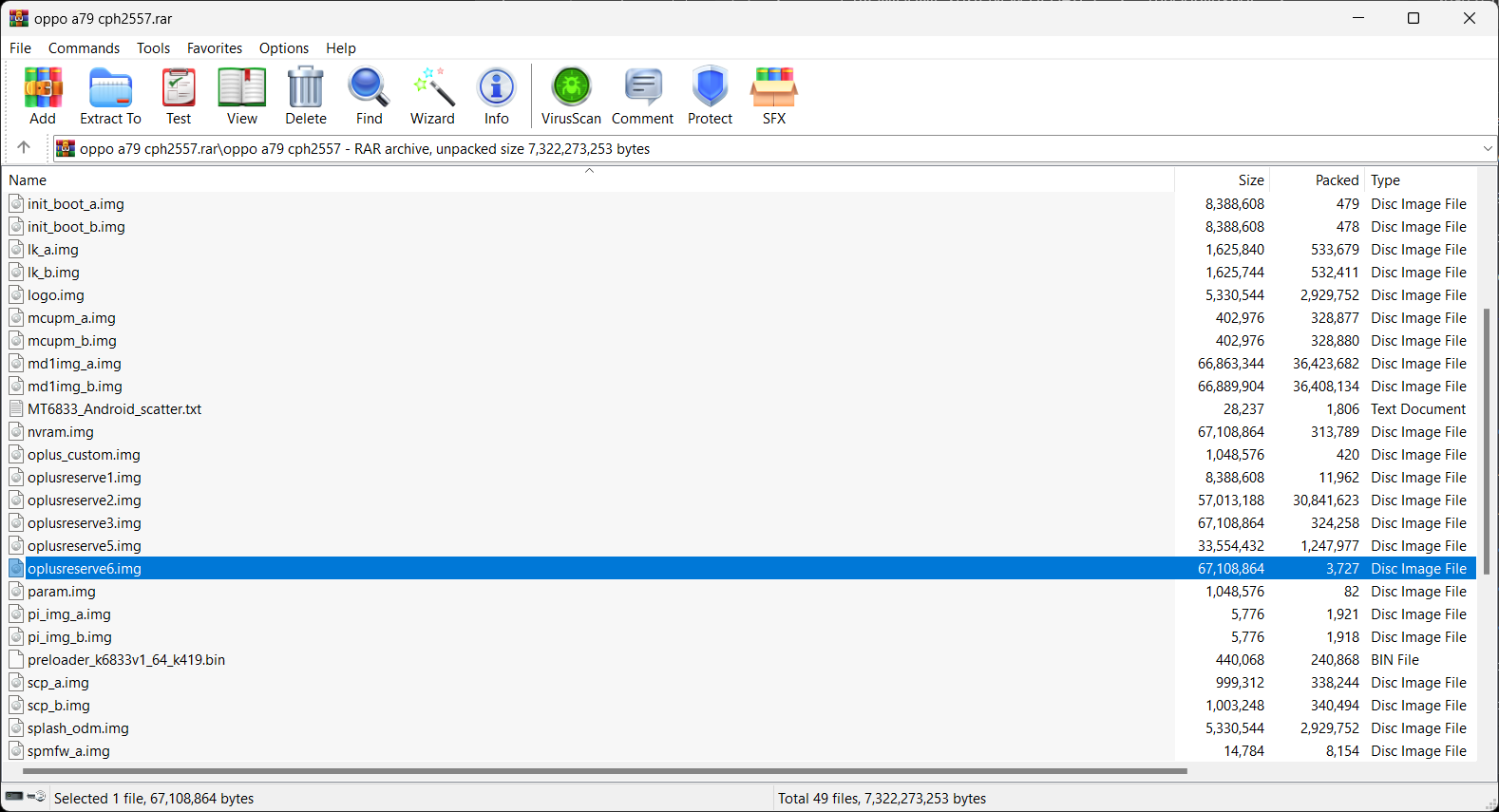Select init_boot_b.img file

76,226
